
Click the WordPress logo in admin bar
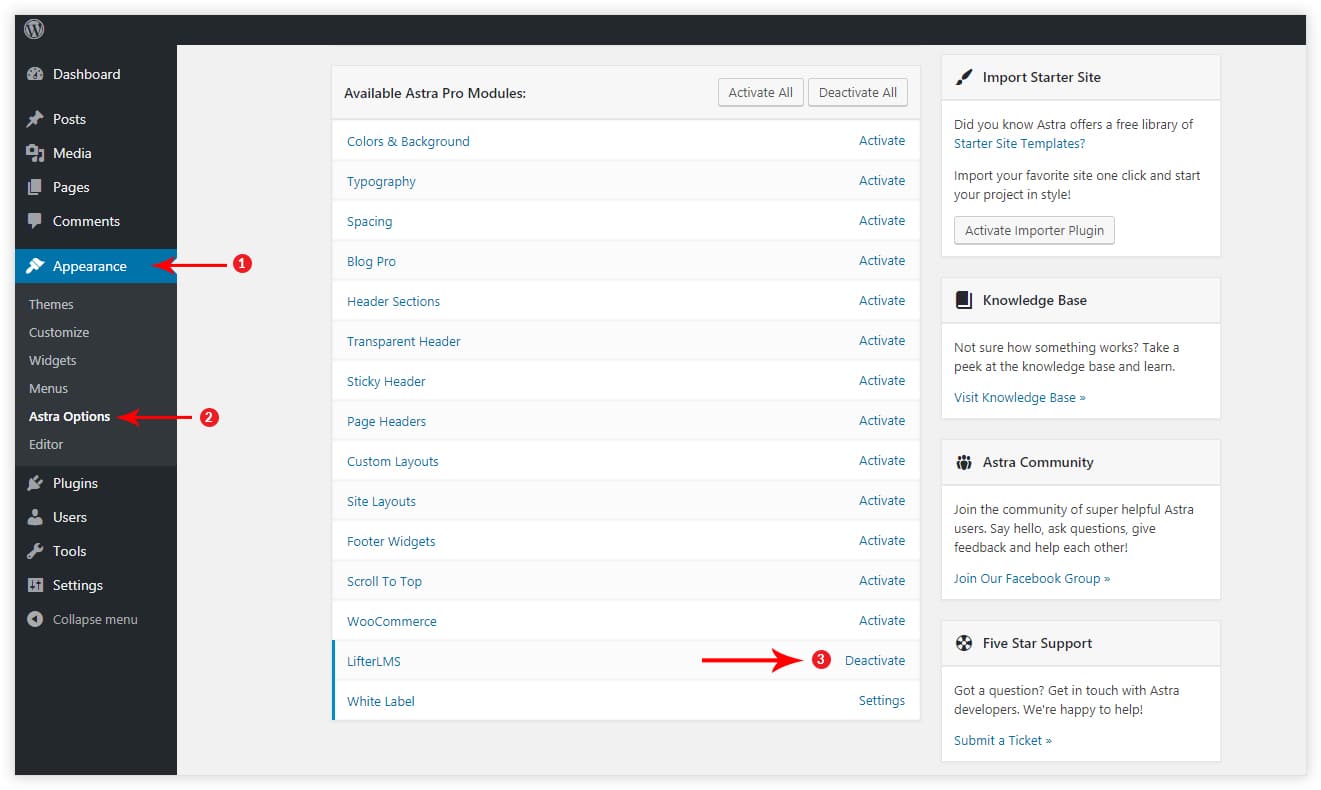[34, 29]
